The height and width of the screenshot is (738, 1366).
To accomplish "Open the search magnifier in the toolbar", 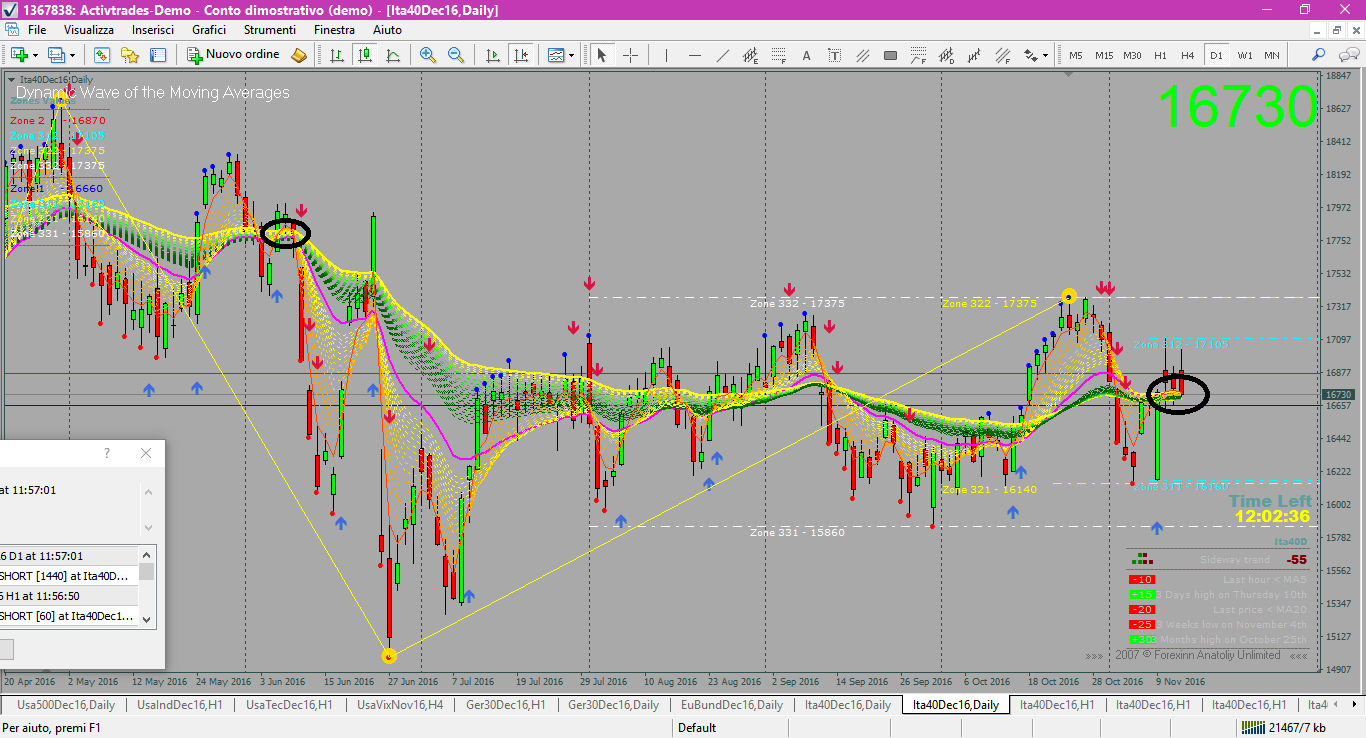I will (1319, 55).
